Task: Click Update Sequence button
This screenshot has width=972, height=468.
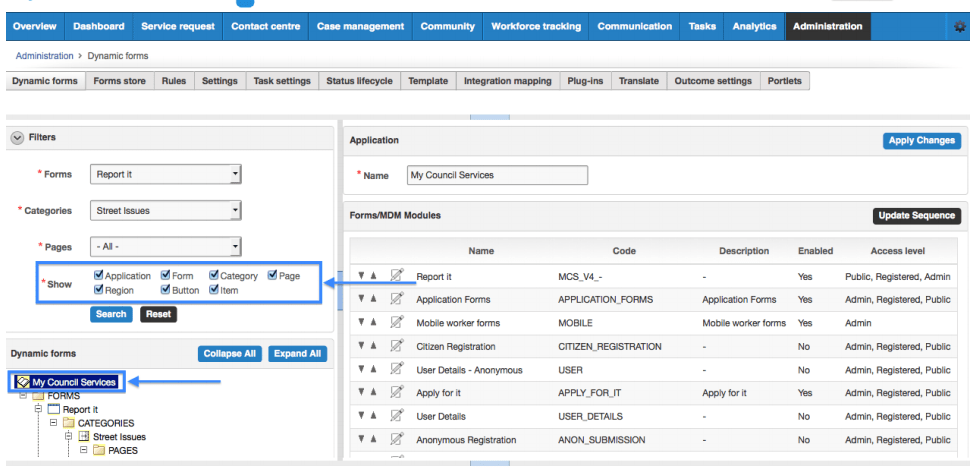Action: pyautogui.click(x=917, y=216)
